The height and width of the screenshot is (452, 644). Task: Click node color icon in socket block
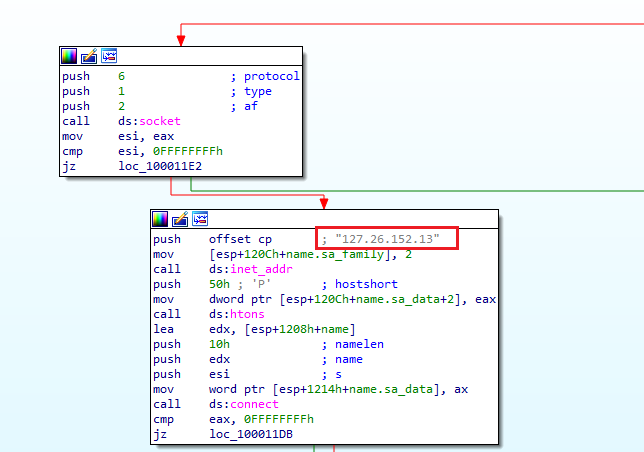(69, 56)
